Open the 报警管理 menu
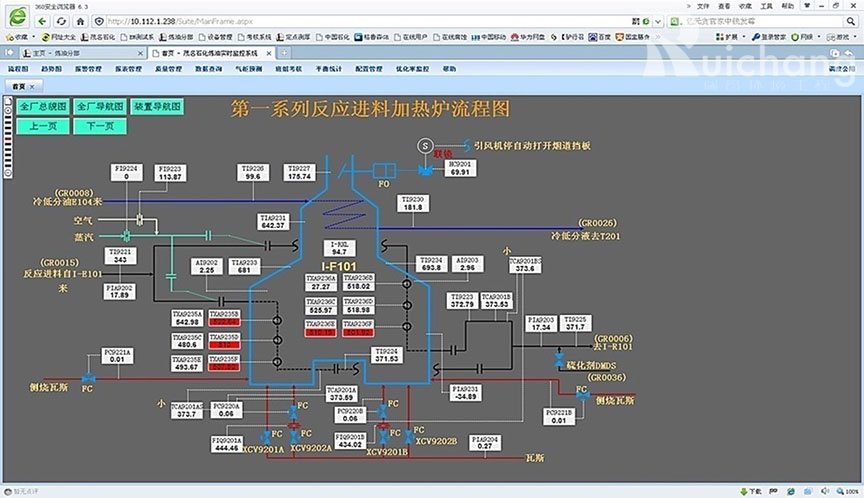Image resolution: width=864 pixels, height=498 pixels. 88,69
